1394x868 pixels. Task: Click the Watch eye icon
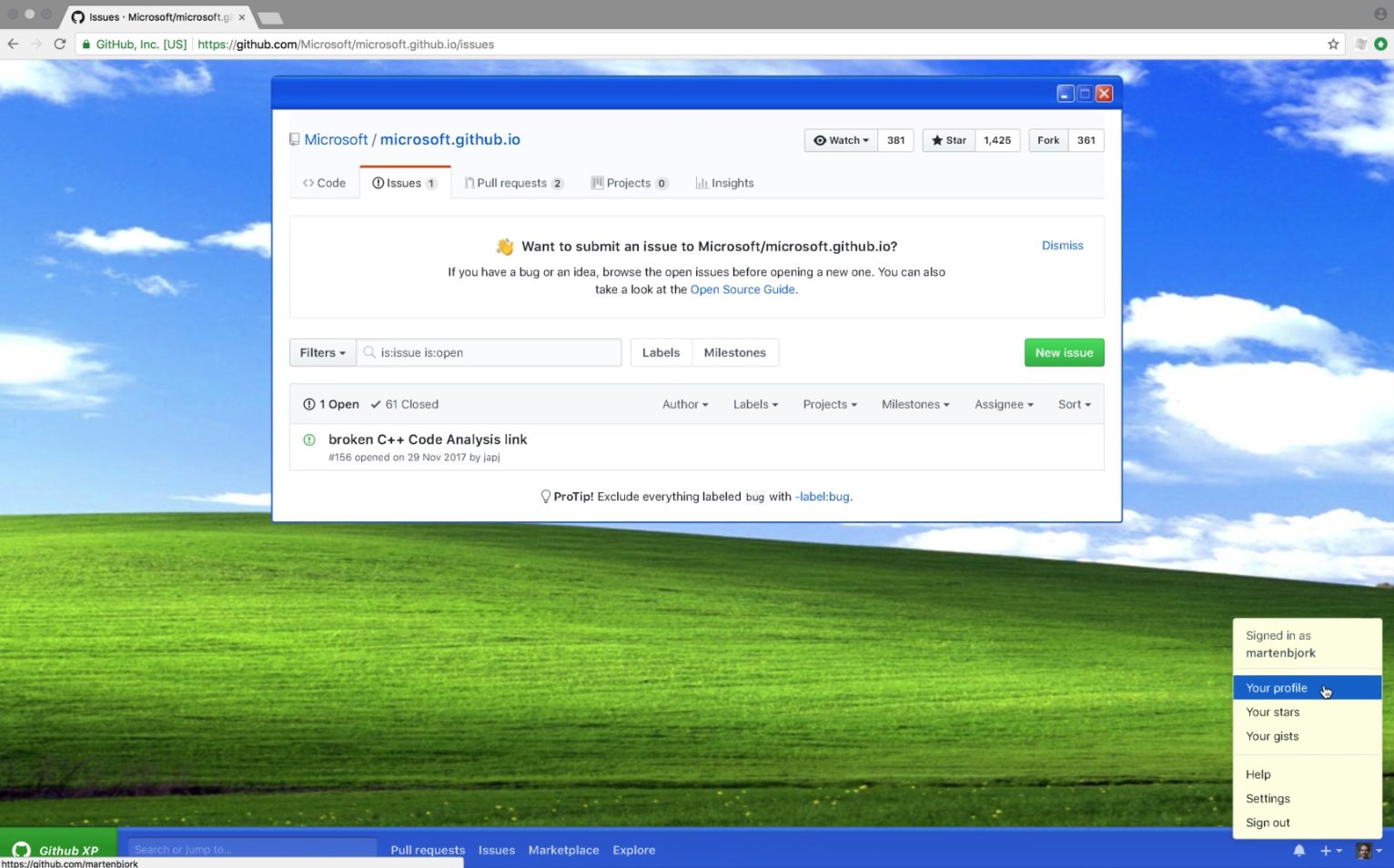coord(822,140)
